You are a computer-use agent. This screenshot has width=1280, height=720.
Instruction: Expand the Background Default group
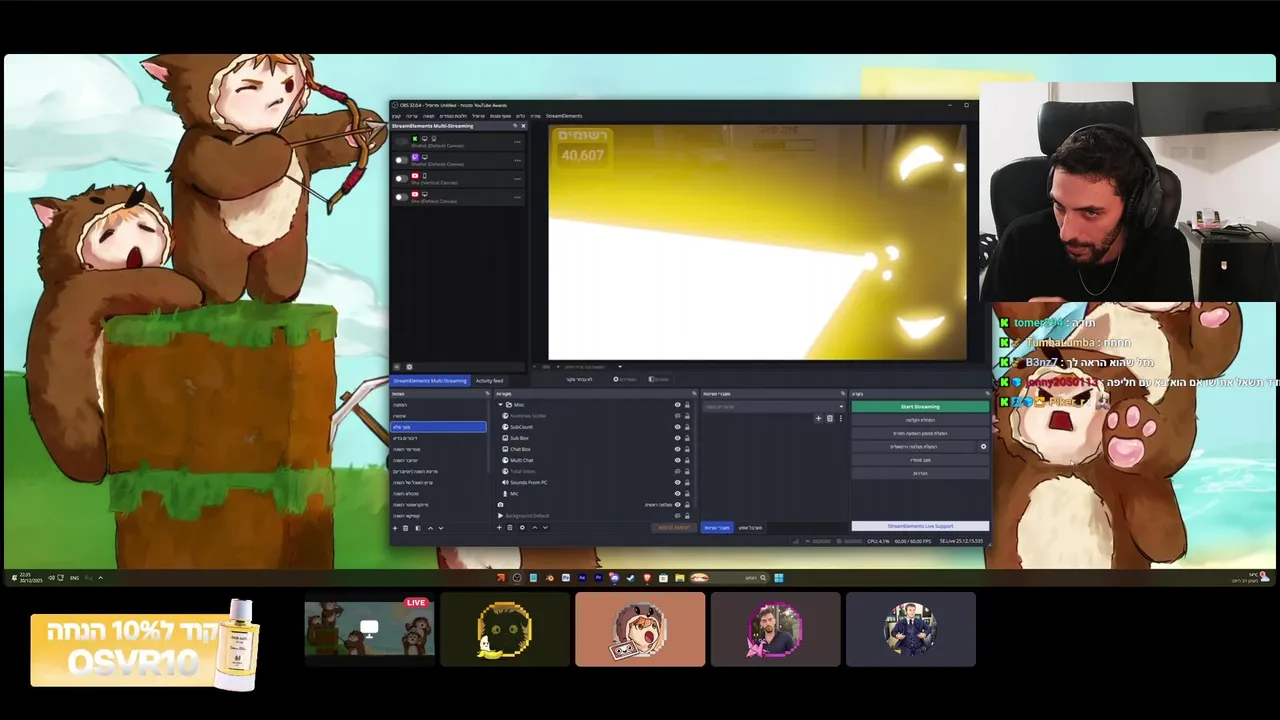coord(500,516)
